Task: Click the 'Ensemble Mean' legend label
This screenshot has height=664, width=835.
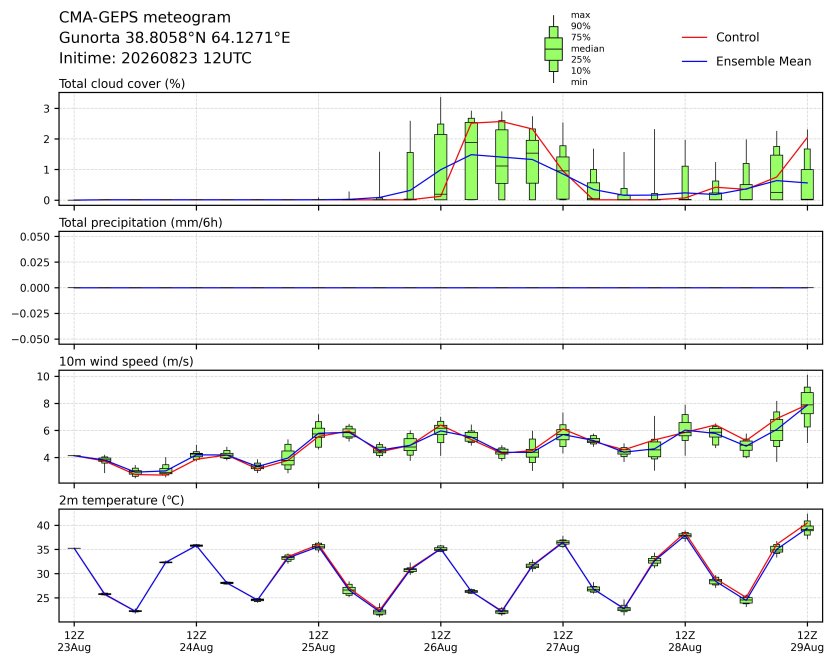Action: (763, 61)
